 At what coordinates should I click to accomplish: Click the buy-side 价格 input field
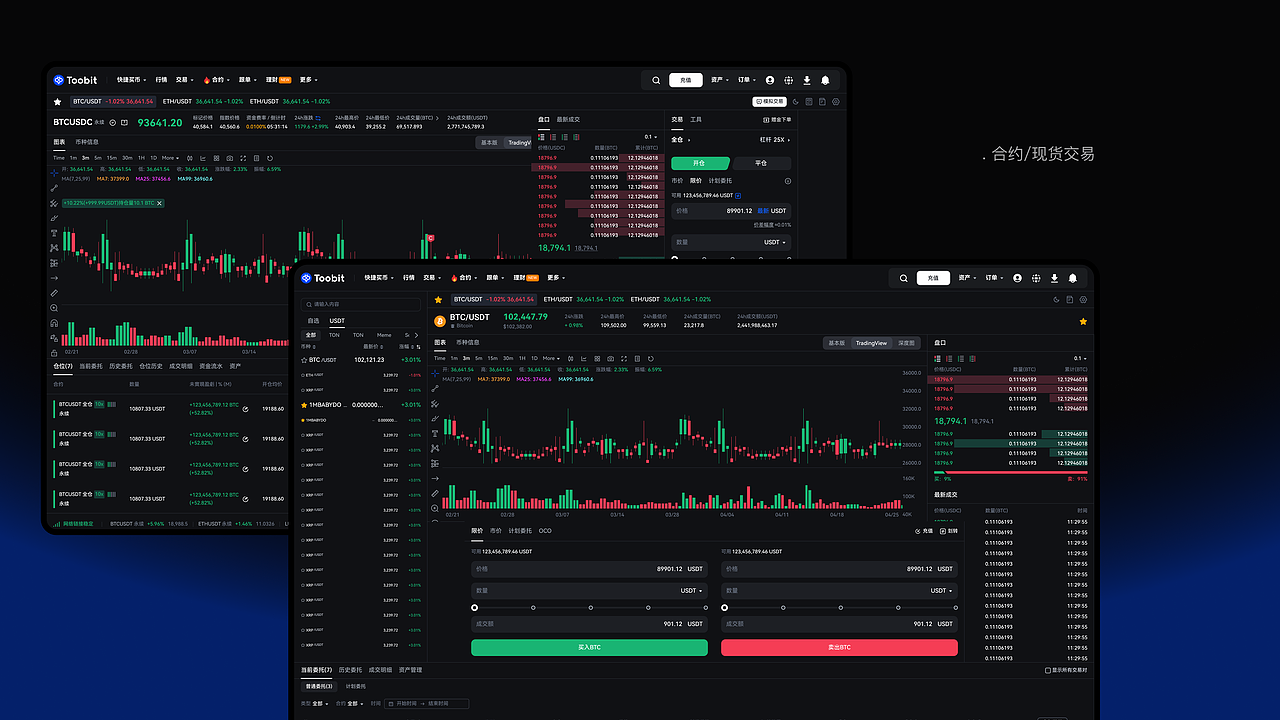click(x=589, y=569)
